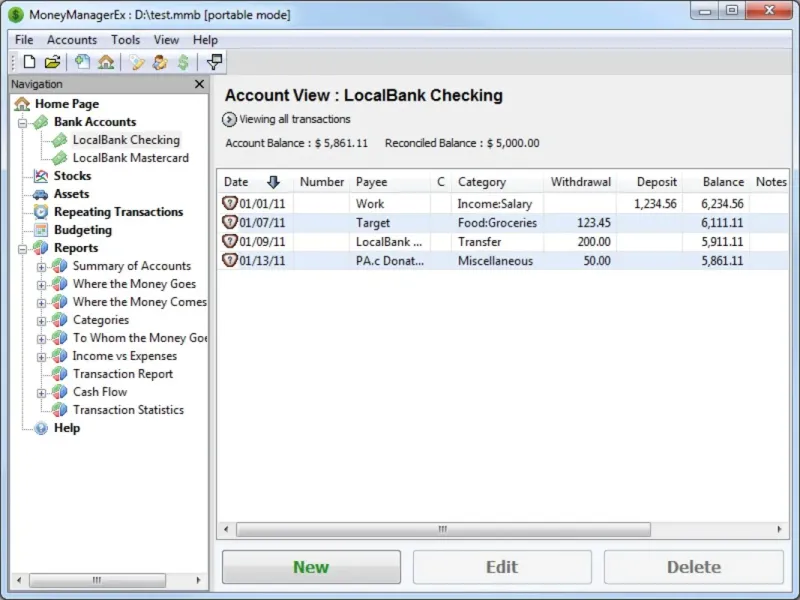Click the Home Page icon in navigation
The height and width of the screenshot is (600, 800).
(22, 104)
